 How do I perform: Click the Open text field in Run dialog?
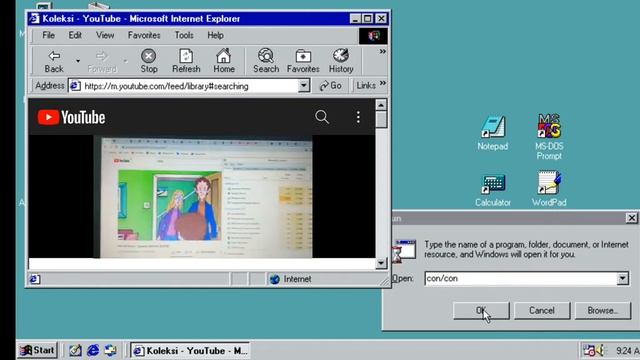point(521,278)
